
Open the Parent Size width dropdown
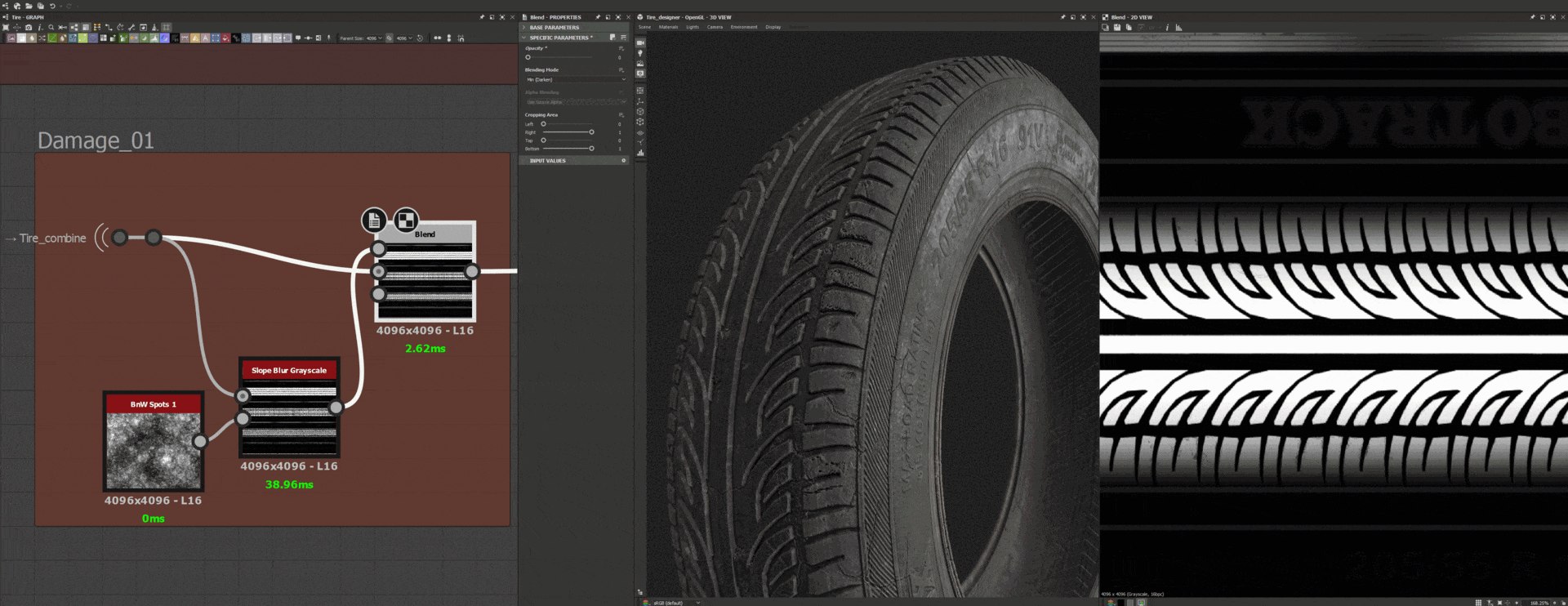point(374,38)
